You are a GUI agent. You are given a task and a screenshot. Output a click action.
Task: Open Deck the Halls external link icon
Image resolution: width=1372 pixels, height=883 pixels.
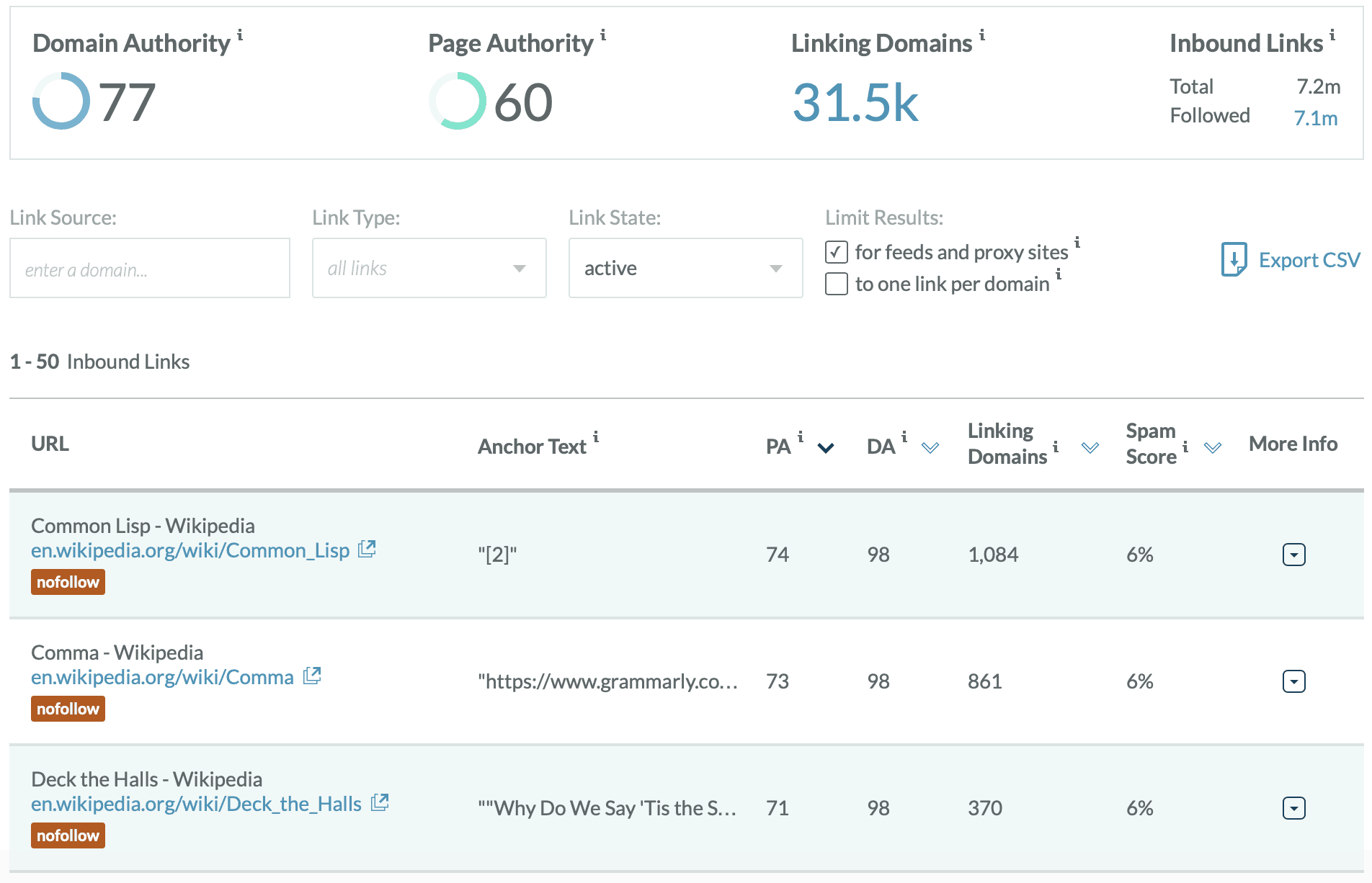tap(380, 802)
